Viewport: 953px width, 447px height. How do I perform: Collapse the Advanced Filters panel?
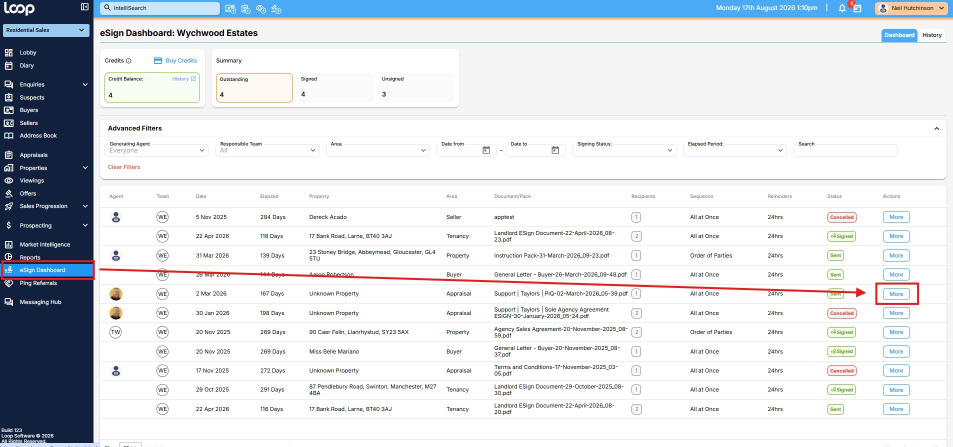click(x=937, y=128)
